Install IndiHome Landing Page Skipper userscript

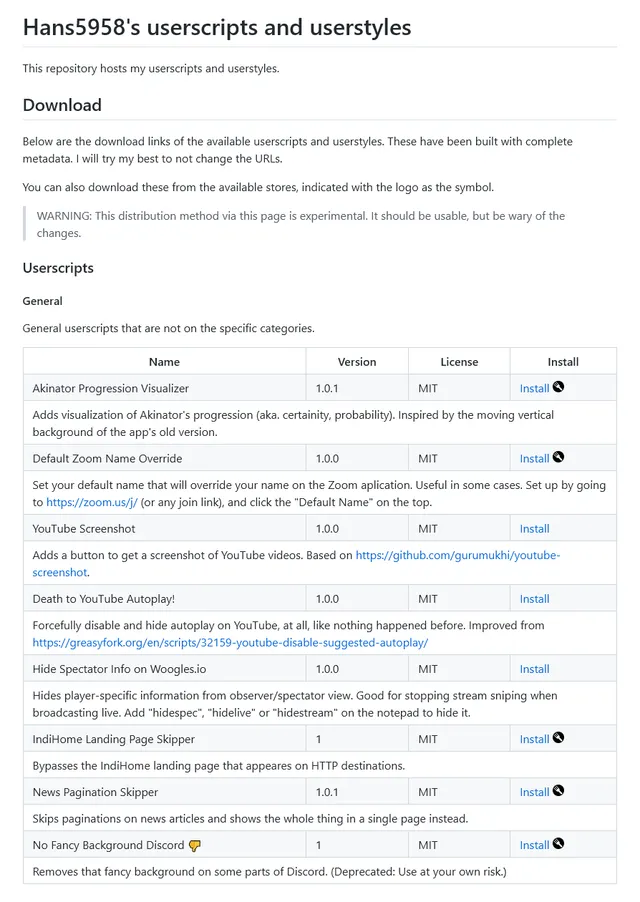[534, 739]
